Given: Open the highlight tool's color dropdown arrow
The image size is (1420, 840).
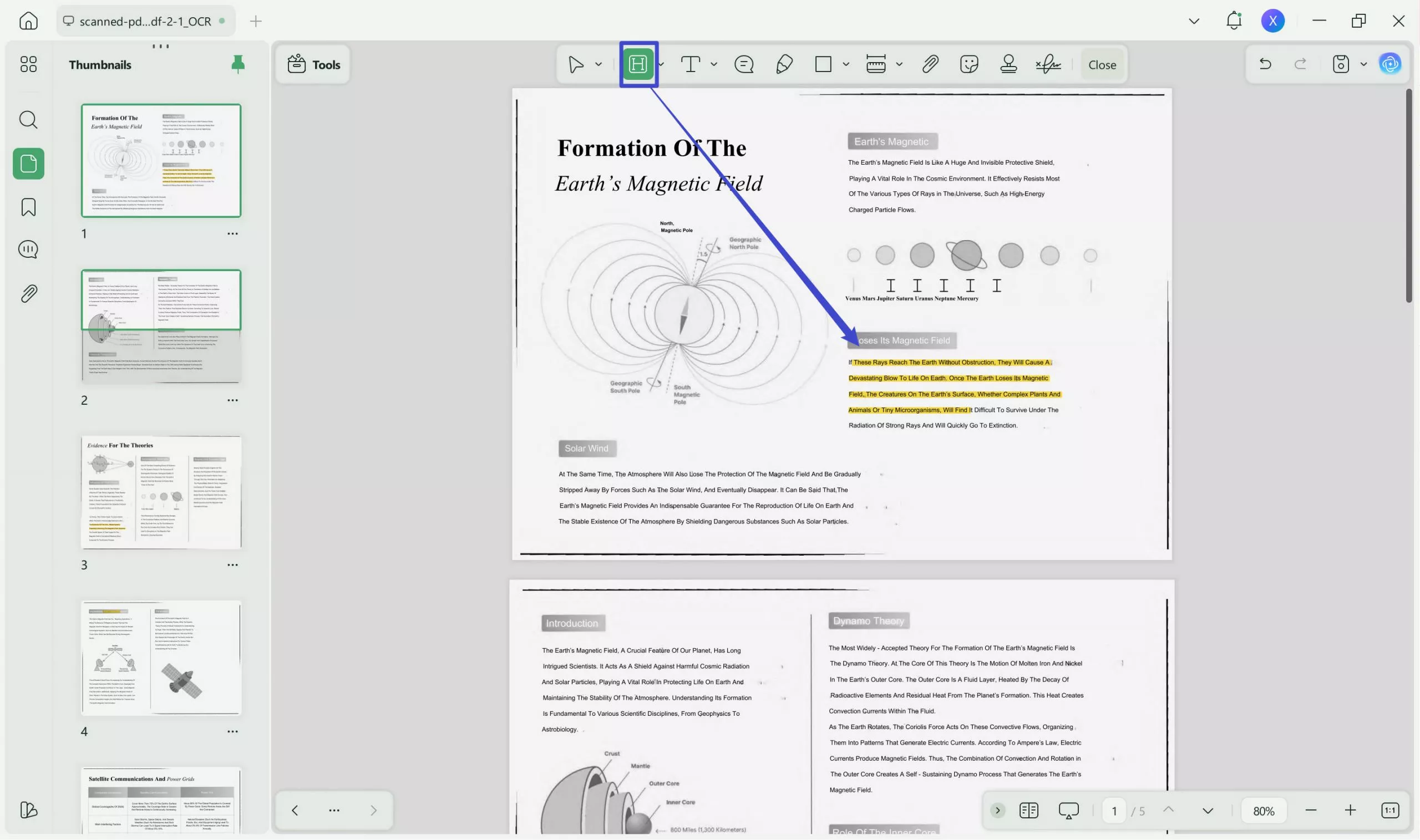Looking at the screenshot, I should click(x=660, y=64).
